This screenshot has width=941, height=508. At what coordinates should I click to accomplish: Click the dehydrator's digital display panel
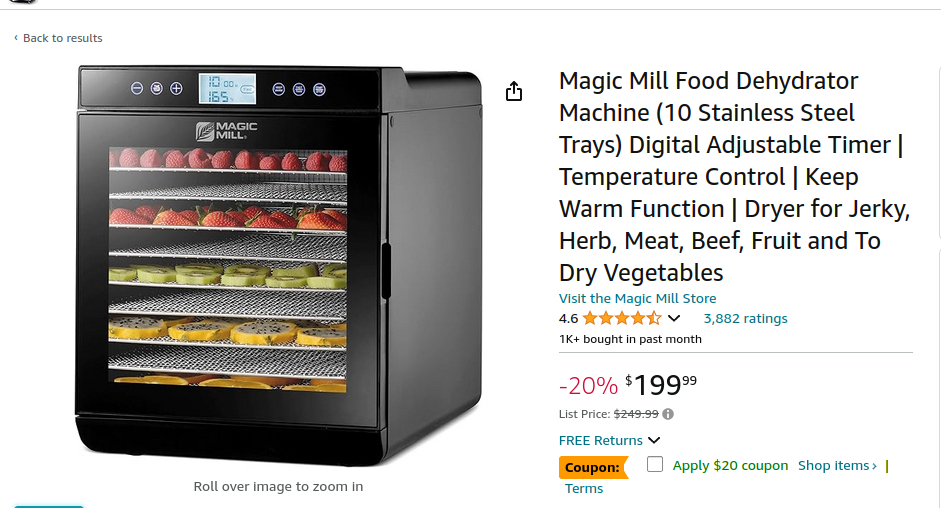click(227, 89)
